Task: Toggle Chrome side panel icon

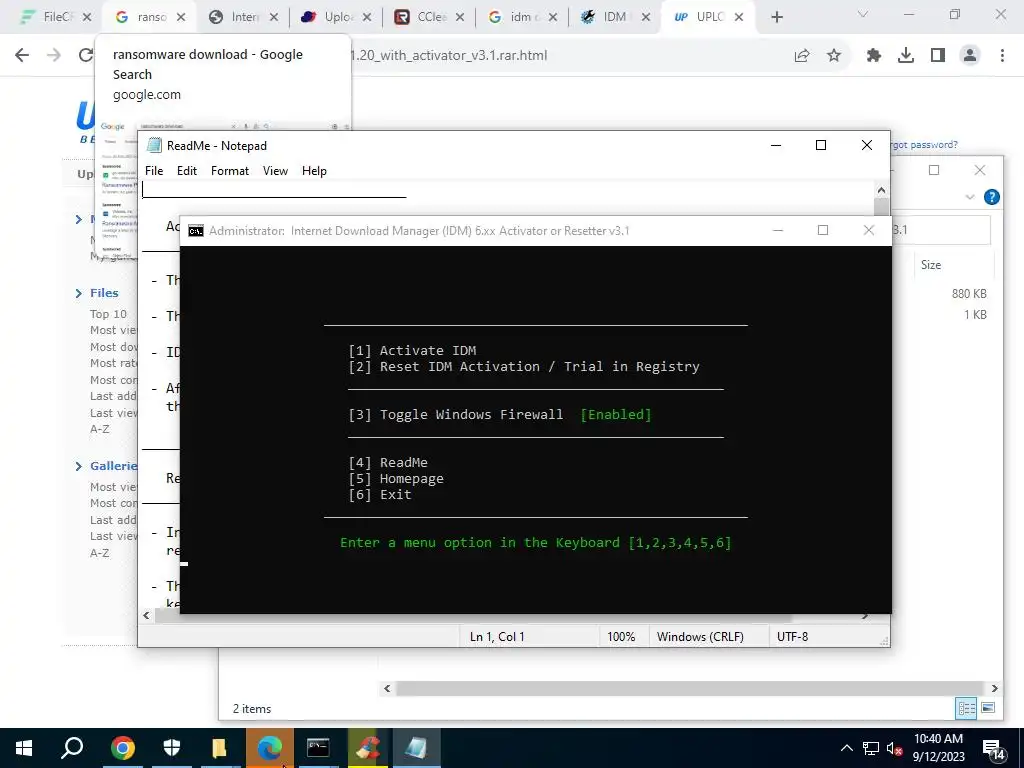Action: click(x=938, y=56)
